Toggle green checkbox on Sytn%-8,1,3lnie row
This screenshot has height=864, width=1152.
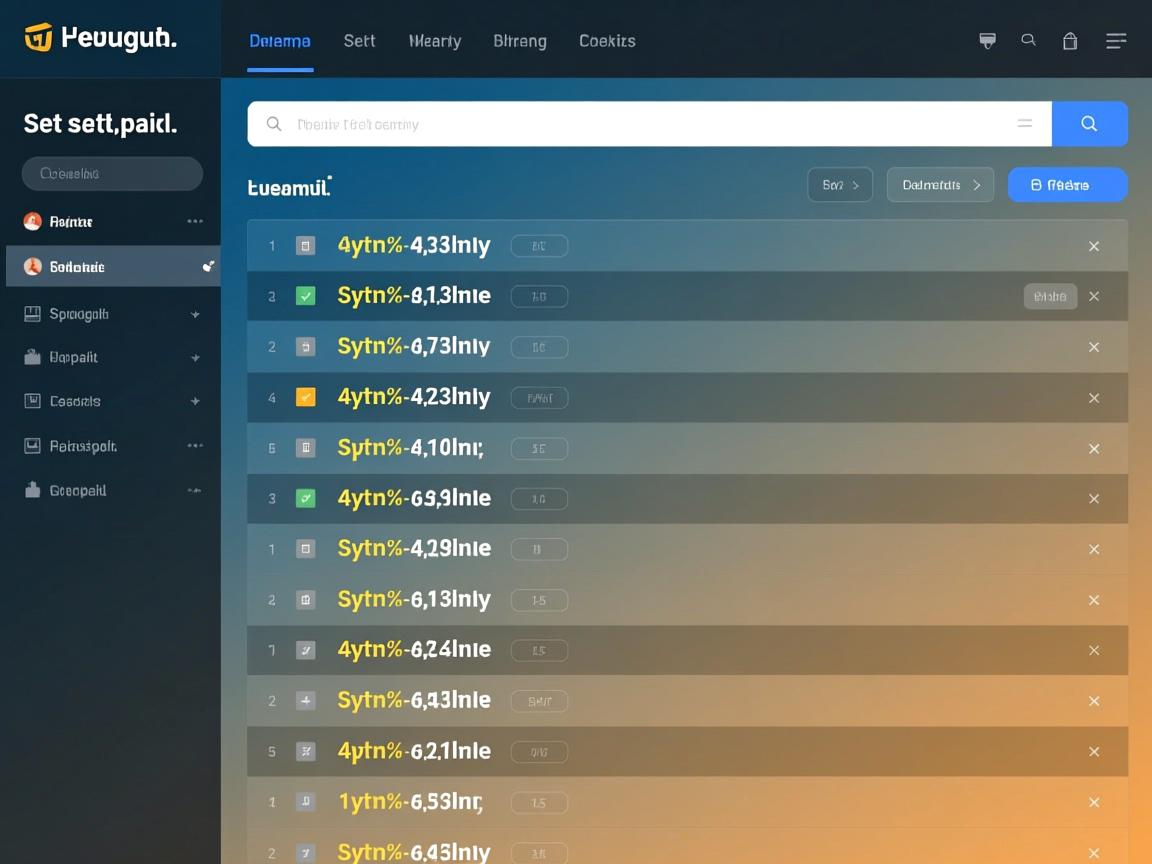point(305,296)
